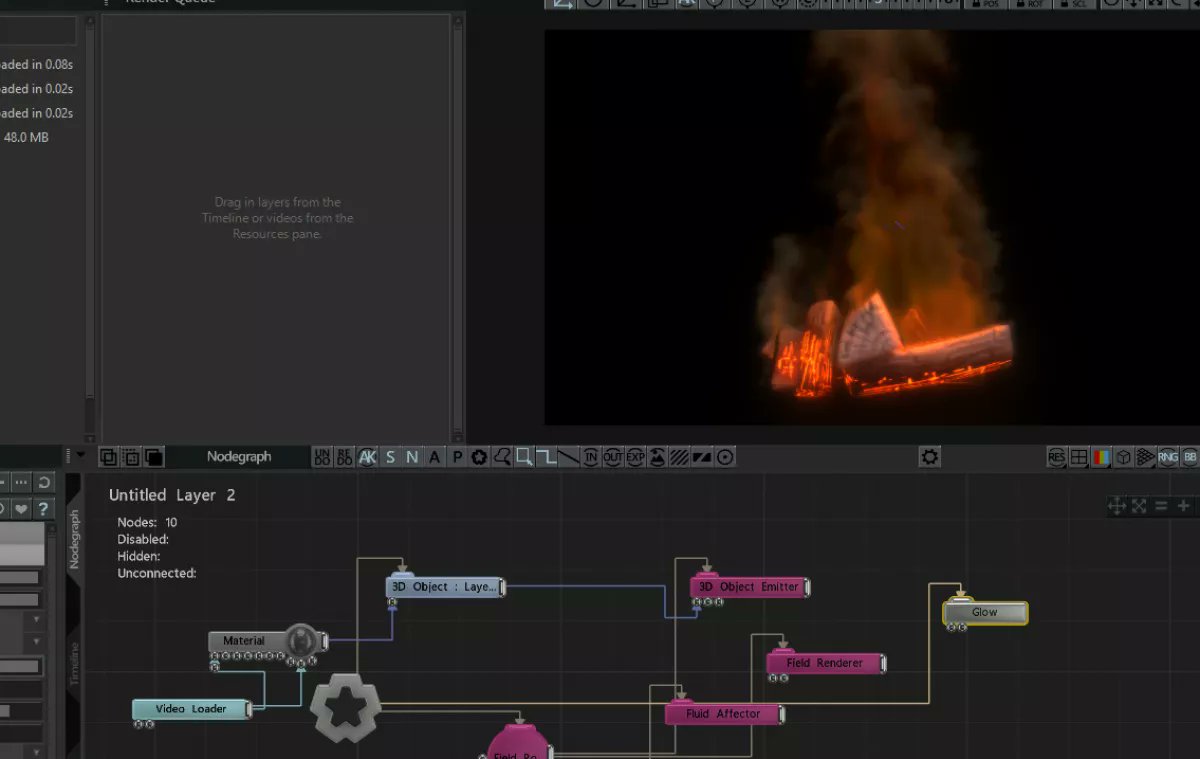Click the '48.0 MB' text in log
1200x759 pixels.
pos(26,137)
